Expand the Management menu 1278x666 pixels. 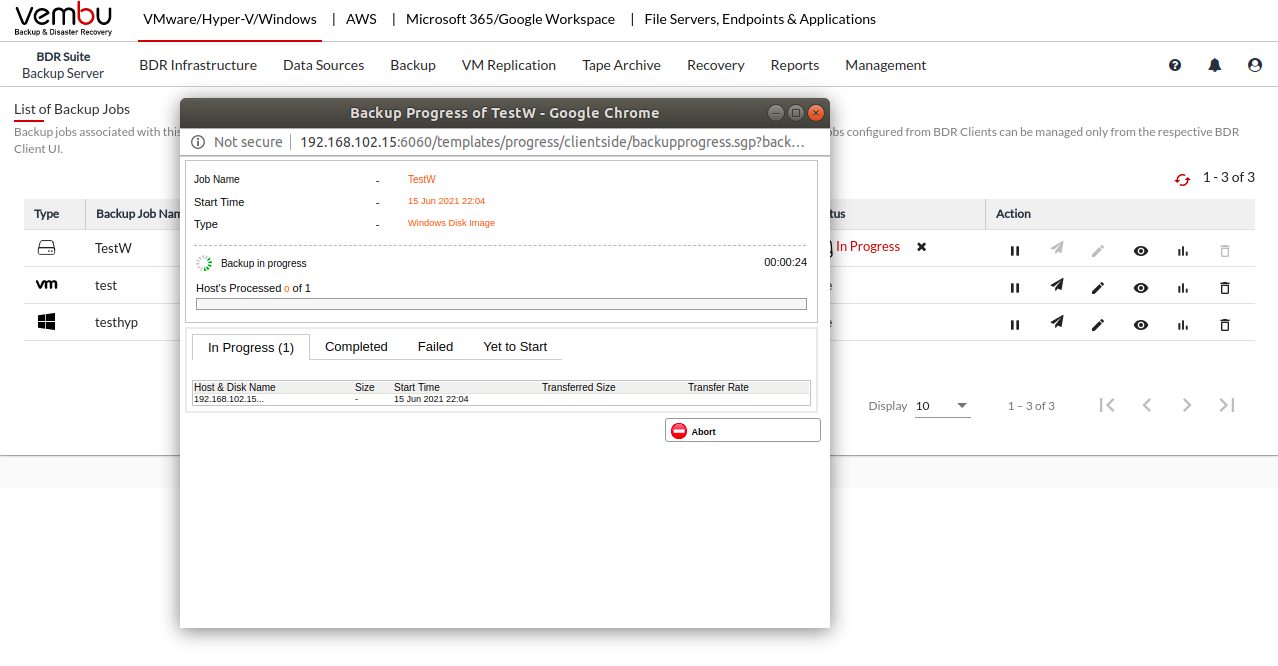(885, 65)
